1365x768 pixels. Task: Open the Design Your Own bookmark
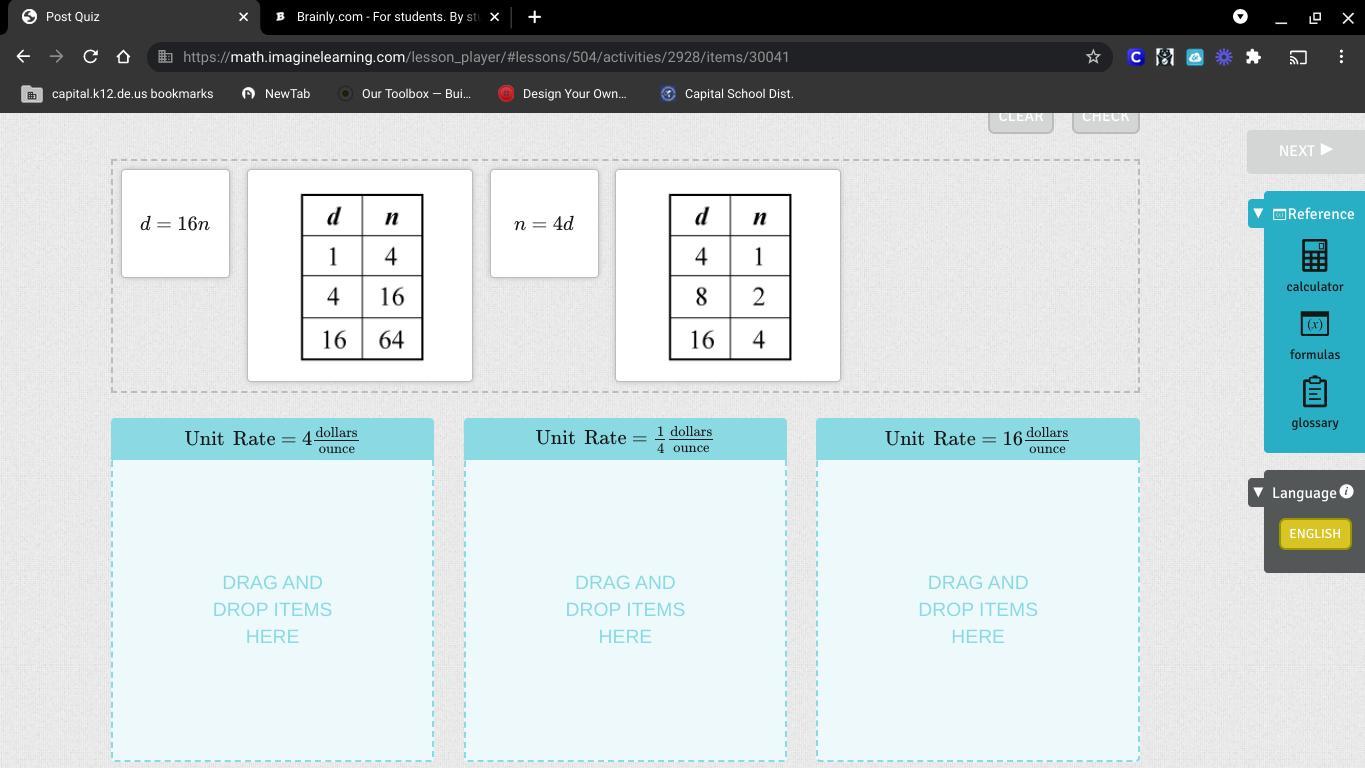click(562, 93)
